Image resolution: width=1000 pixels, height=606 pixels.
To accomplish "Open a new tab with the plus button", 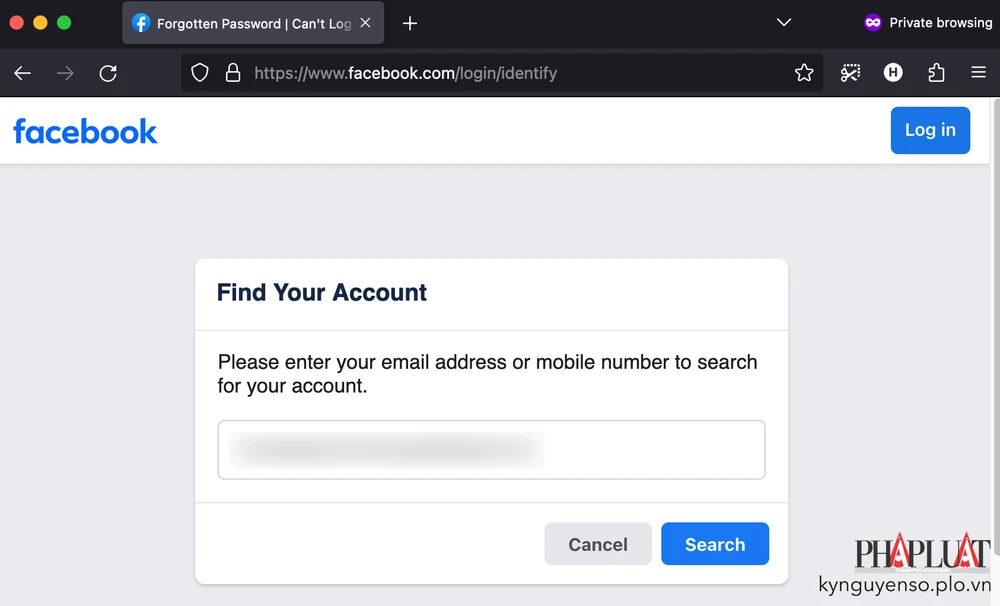I will click(x=409, y=22).
